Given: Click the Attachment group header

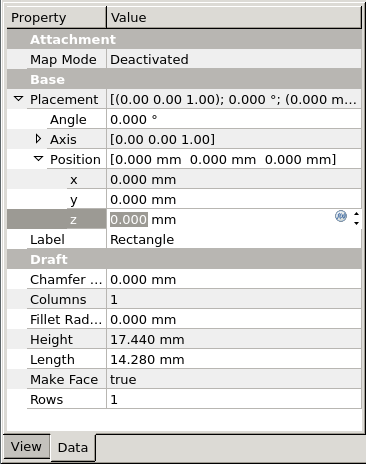Looking at the screenshot, I should coord(184,39).
